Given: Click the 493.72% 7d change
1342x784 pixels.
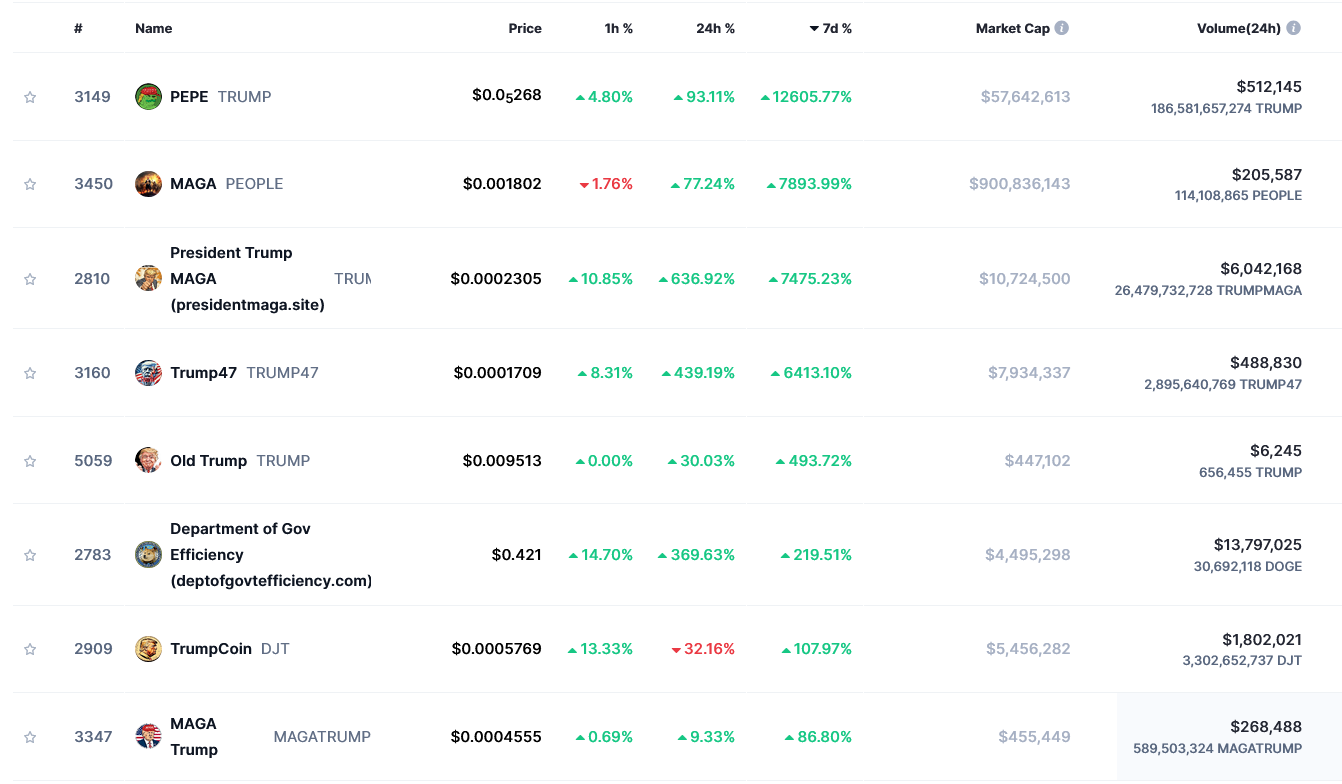Looking at the screenshot, I should (814, 461).
